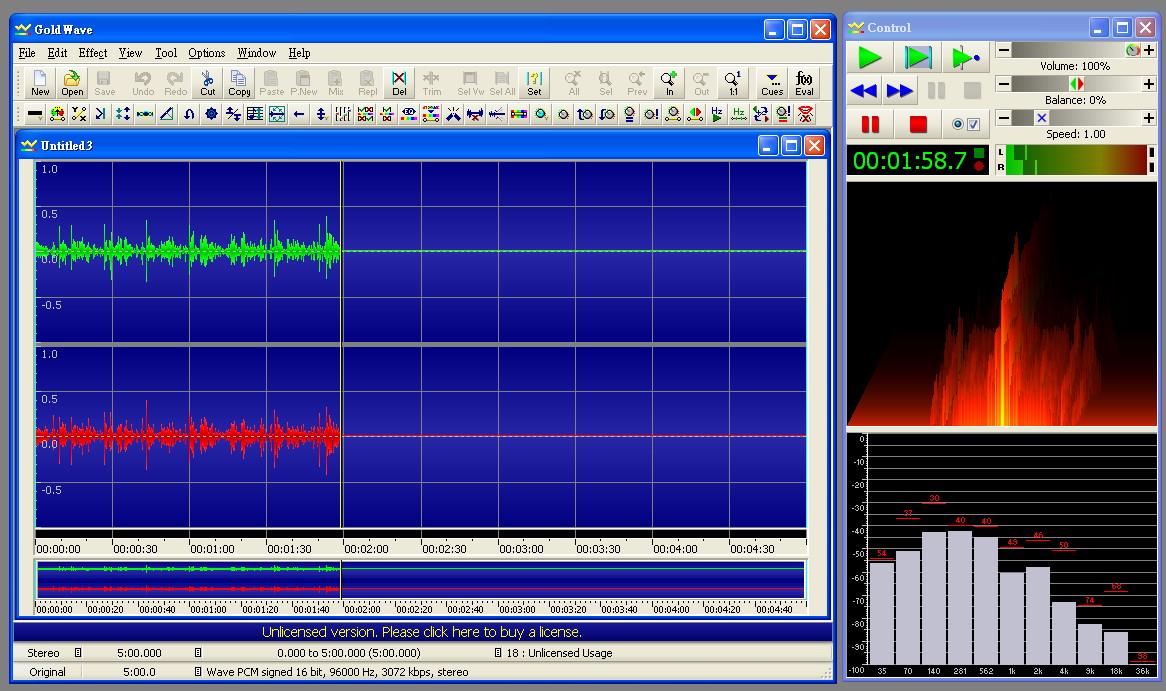The width and height of the screenshot is (1166, 691).
Task: Pause playback with the red pause button
Action: coord(870,124)
